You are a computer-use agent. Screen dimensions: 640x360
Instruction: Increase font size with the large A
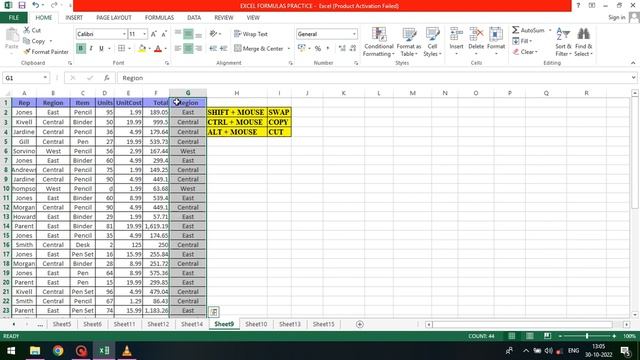[x=153, y=34]
